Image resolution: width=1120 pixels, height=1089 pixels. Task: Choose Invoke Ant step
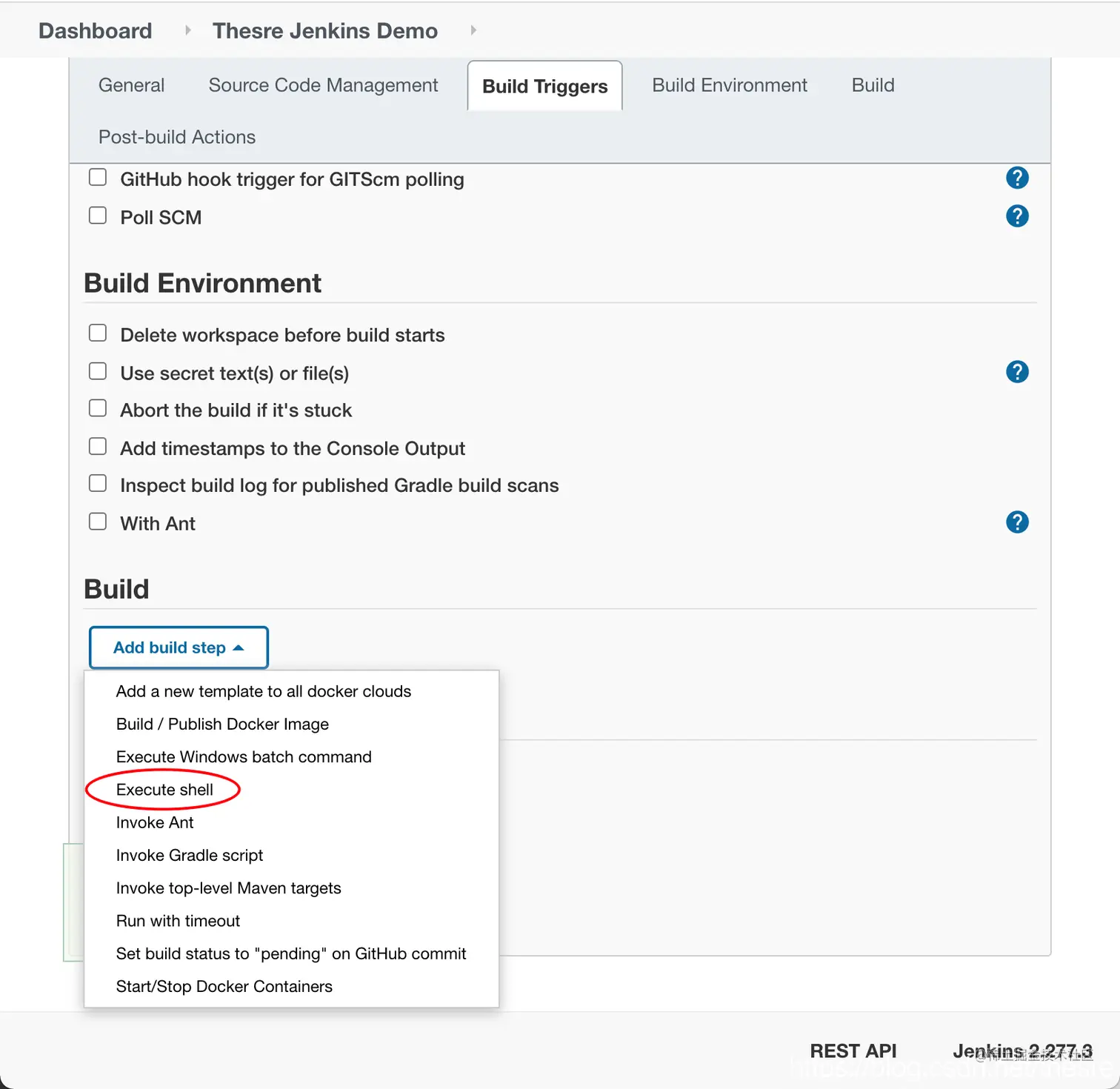(291, 822)
